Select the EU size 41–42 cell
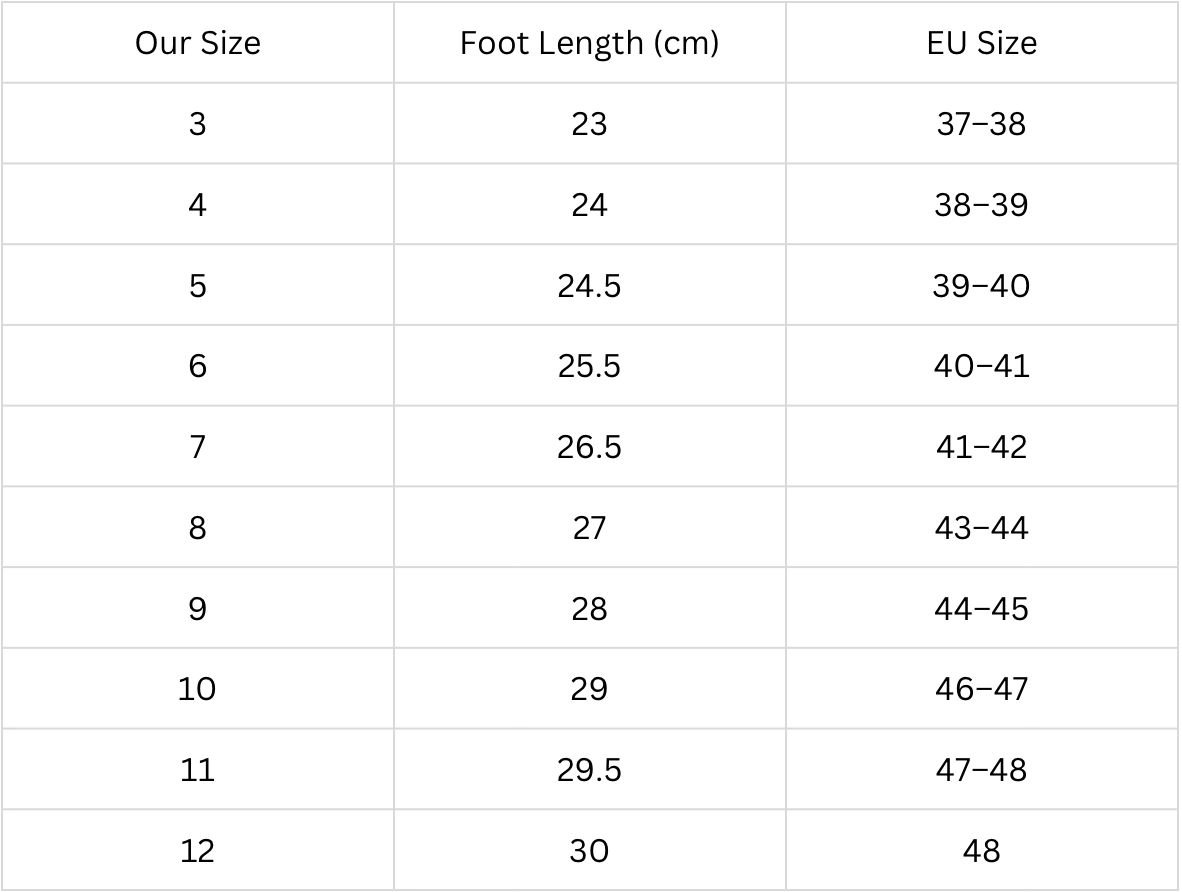Screen dimensions: 1182x892 click(x=981, y=447)
